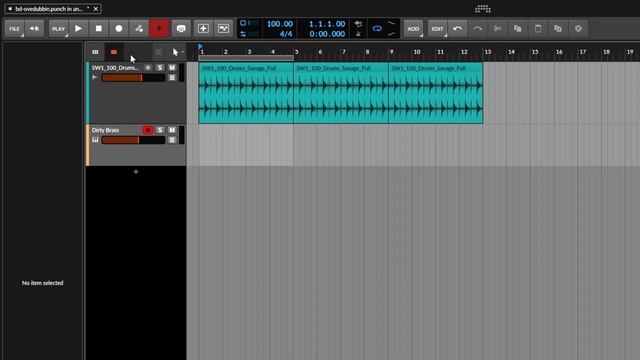Toggle punch-in button above loop curves
Screen dimensions: 640x360
(x=391, y=23)
